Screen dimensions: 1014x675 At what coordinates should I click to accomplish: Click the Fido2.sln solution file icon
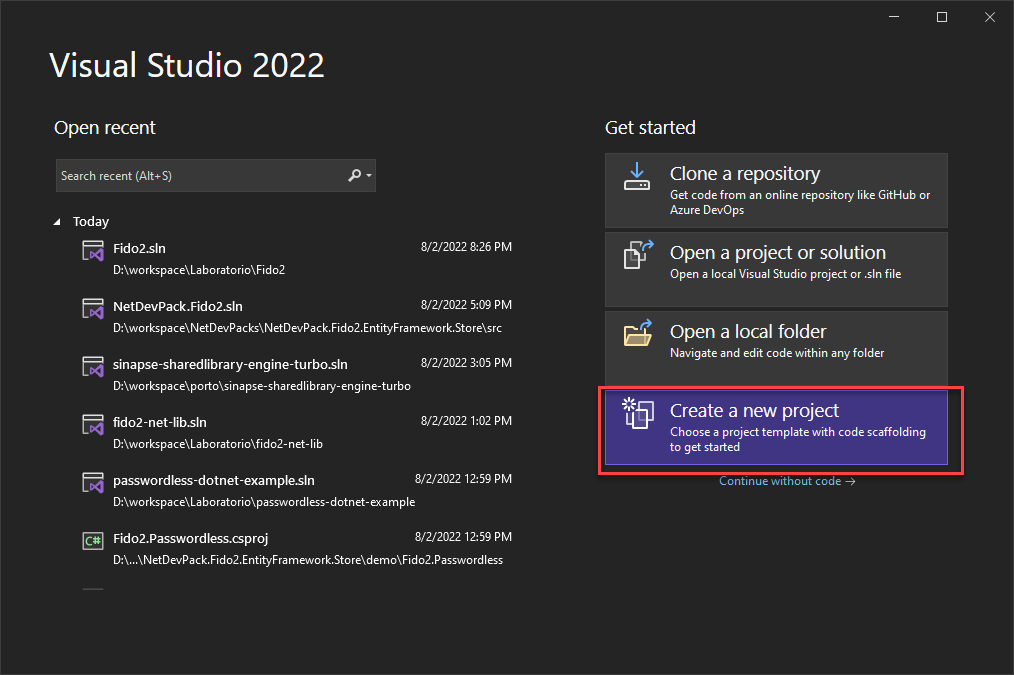pyautogui.click(x=92, y=250)
